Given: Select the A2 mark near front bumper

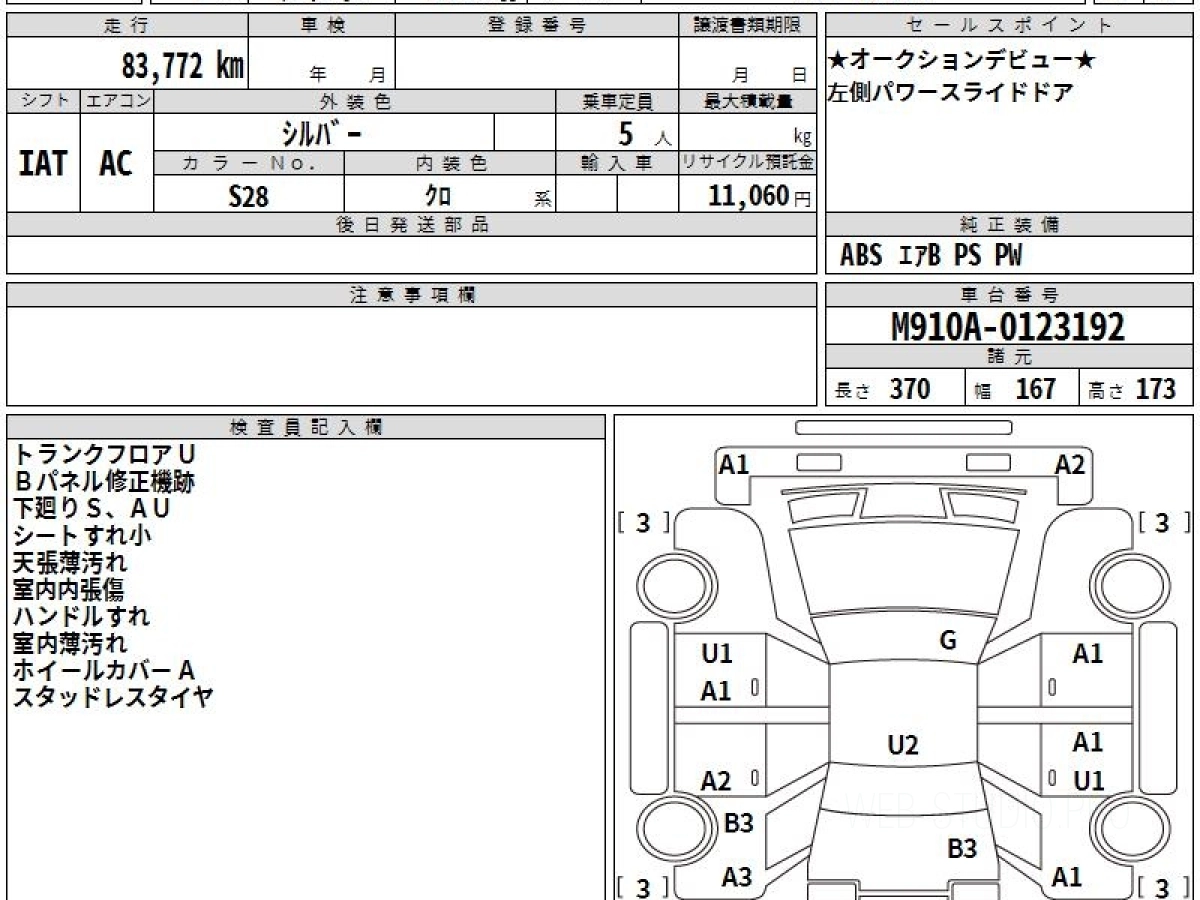Looking at the screenshot, I should (1069, 464).
